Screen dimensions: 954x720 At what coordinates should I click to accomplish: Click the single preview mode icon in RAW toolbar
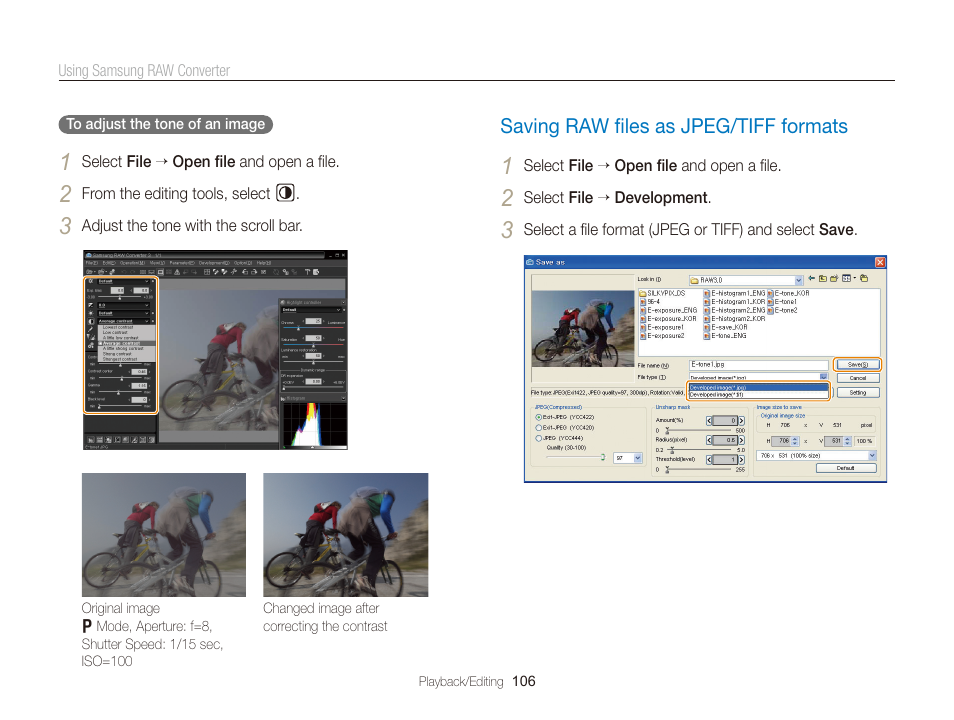161,271
